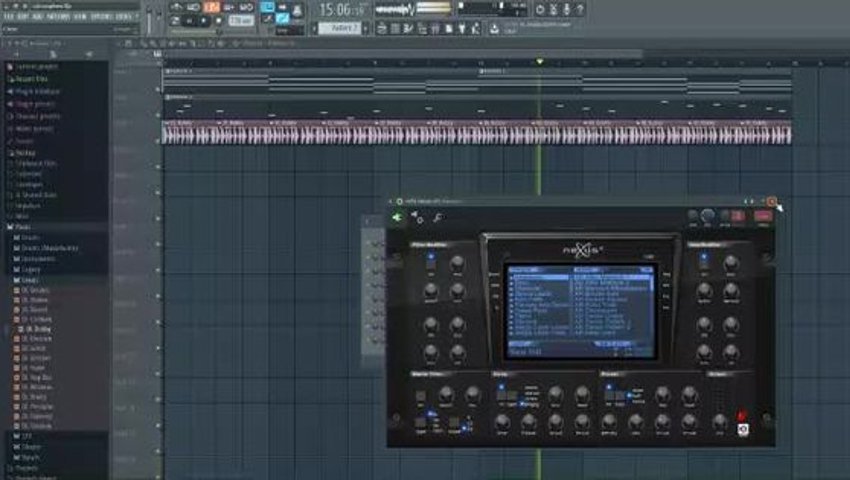Viewport: 850px width, 480px height.
Task: Expand the Packs folder in the browser
Action: click(x=22, y=227)
